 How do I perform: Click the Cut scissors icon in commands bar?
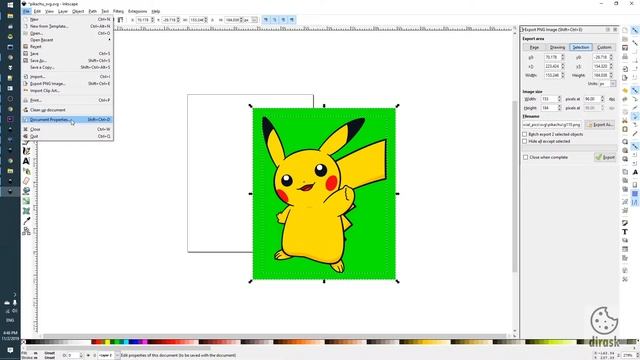(x=625, y=120)
